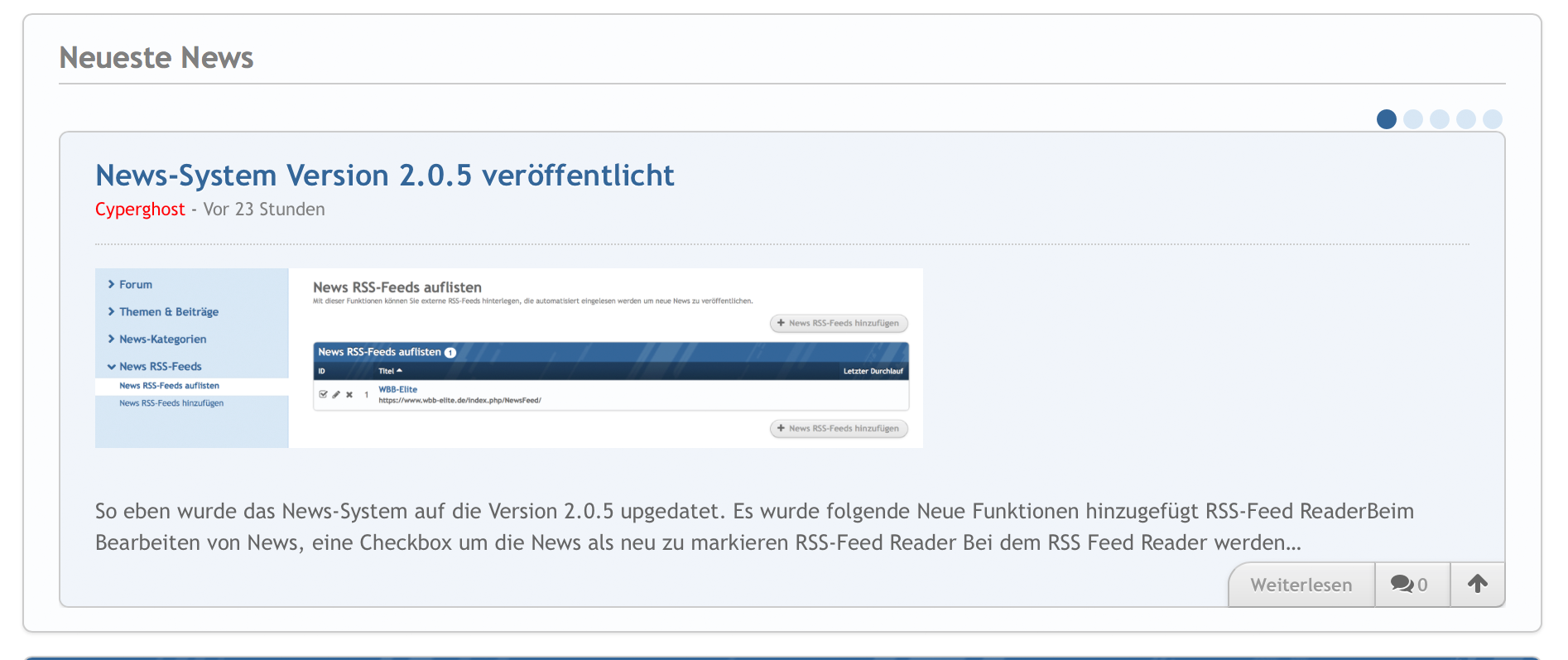Click the up-arrow scroll-to-top button

pos(1478,585)
